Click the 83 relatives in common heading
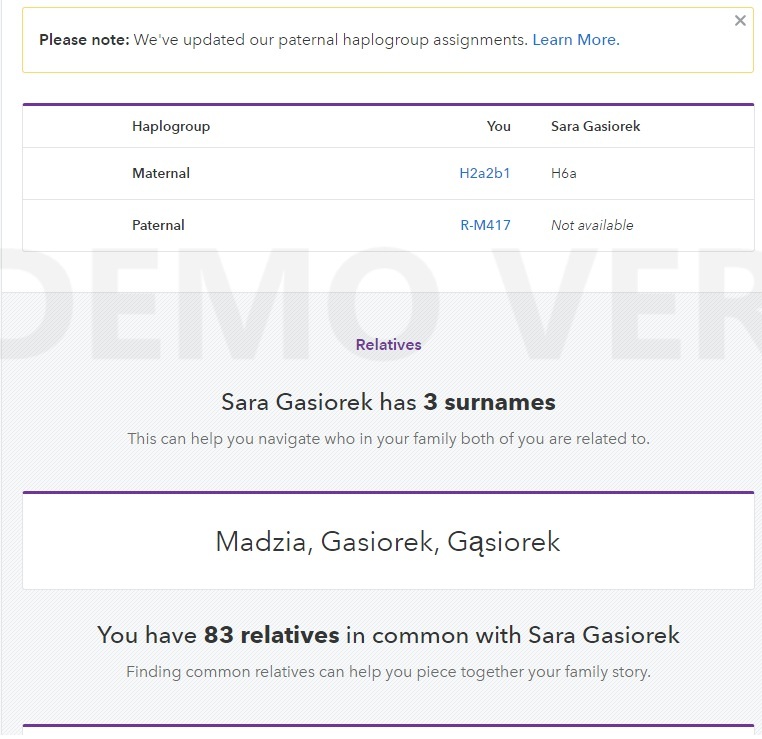The width and height of the screenshot is (762, 739). pyautogui.click(x=388, y=635)
